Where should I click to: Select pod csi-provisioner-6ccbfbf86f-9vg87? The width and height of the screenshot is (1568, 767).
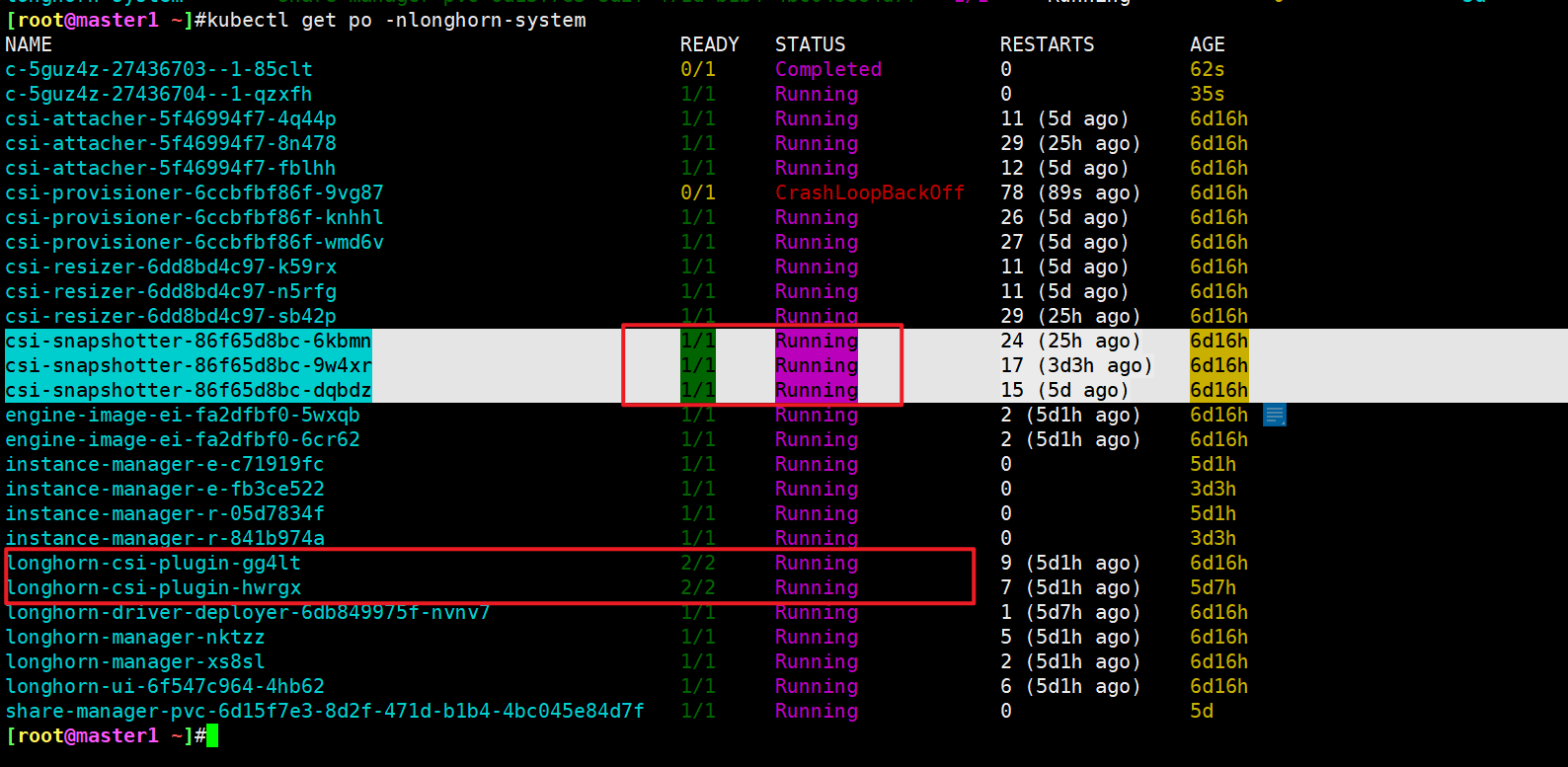195,192
